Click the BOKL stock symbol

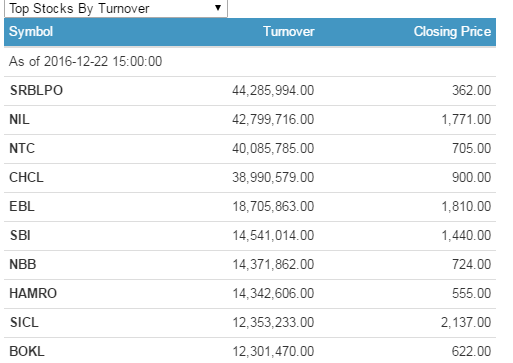pyautogui.click(x=27, y=351)
